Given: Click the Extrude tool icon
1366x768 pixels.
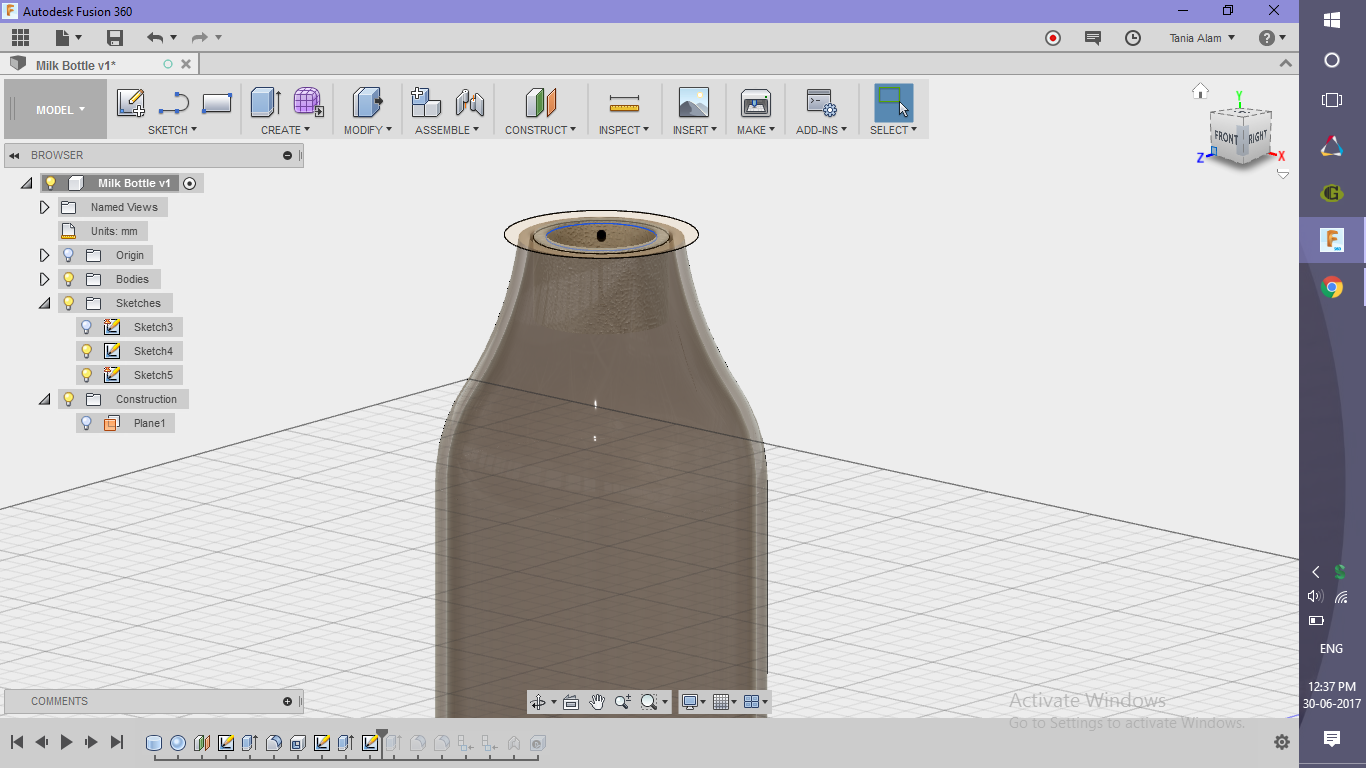Looking at the screenshot, I should pyautogui.click(x=266, y=103).
